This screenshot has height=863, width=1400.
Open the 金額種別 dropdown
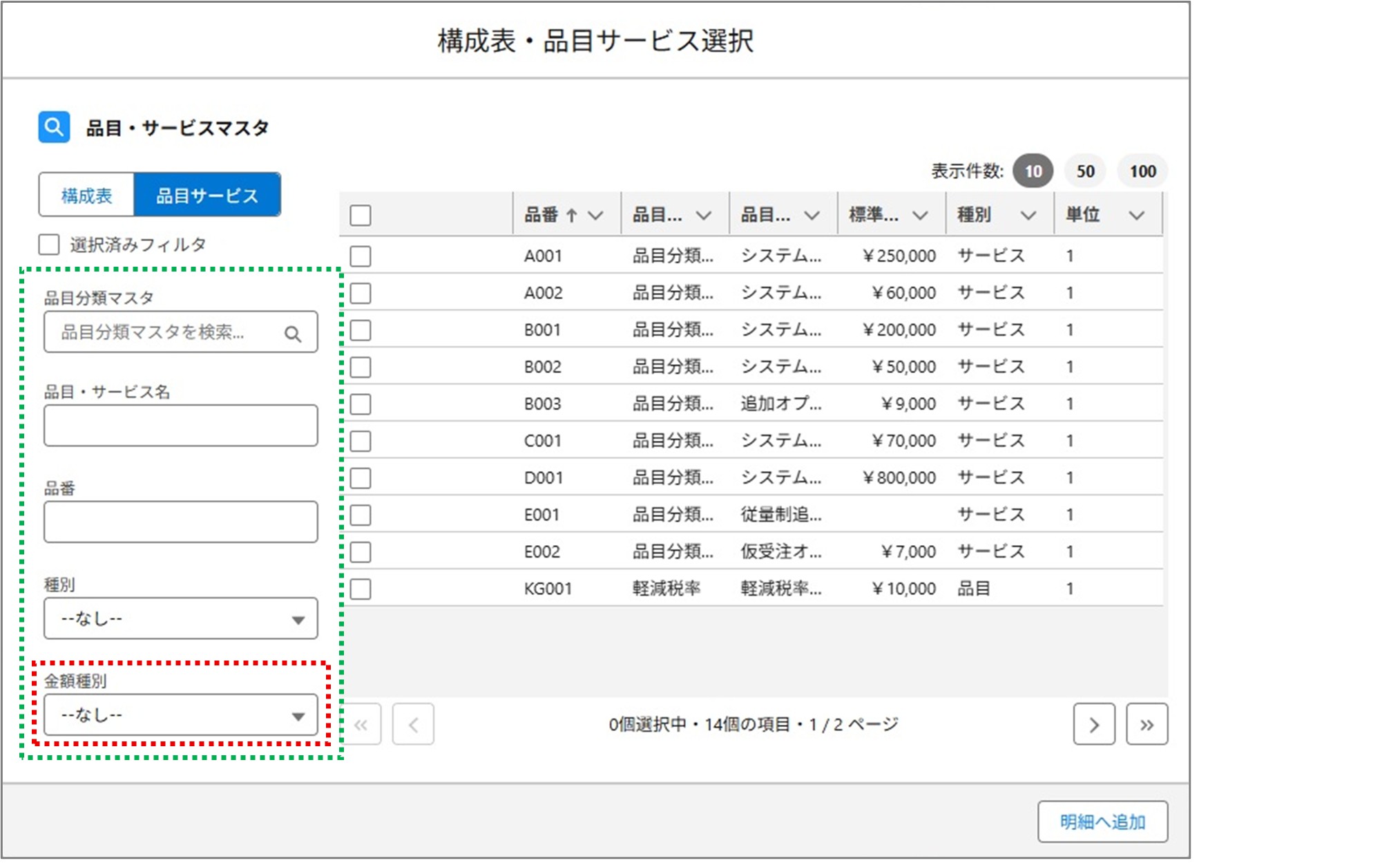[x=180, y=715]
